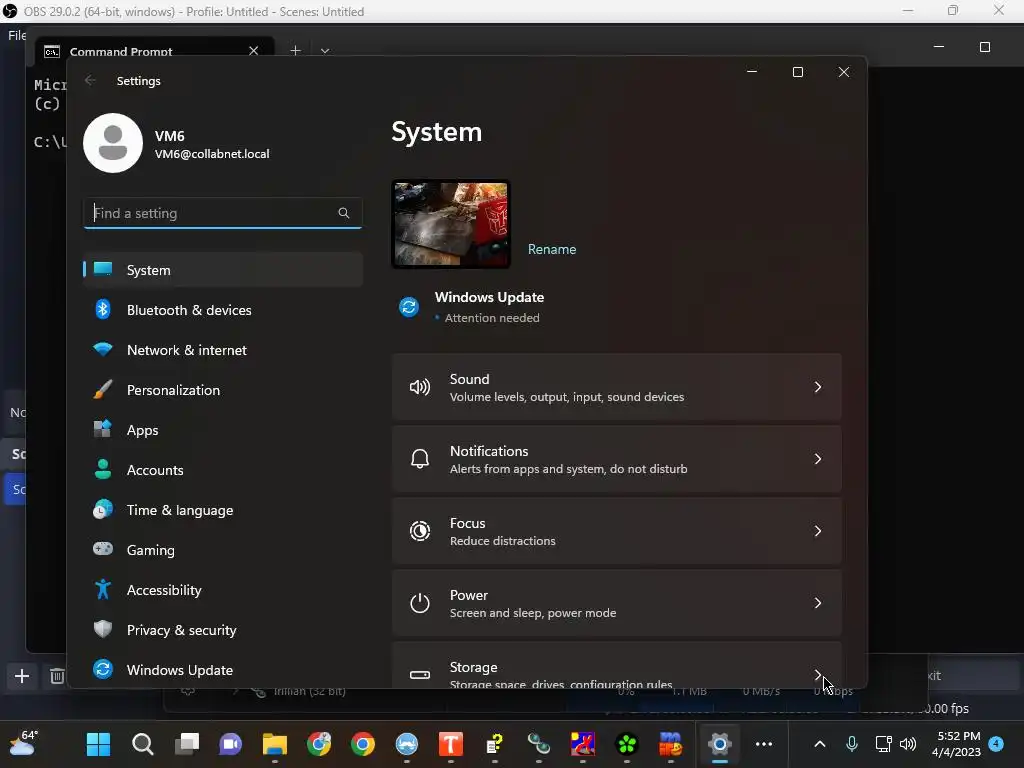Open the Settings gear on the taskbar
Viewport: 1024px width, 768px height.
pos(719,744)
